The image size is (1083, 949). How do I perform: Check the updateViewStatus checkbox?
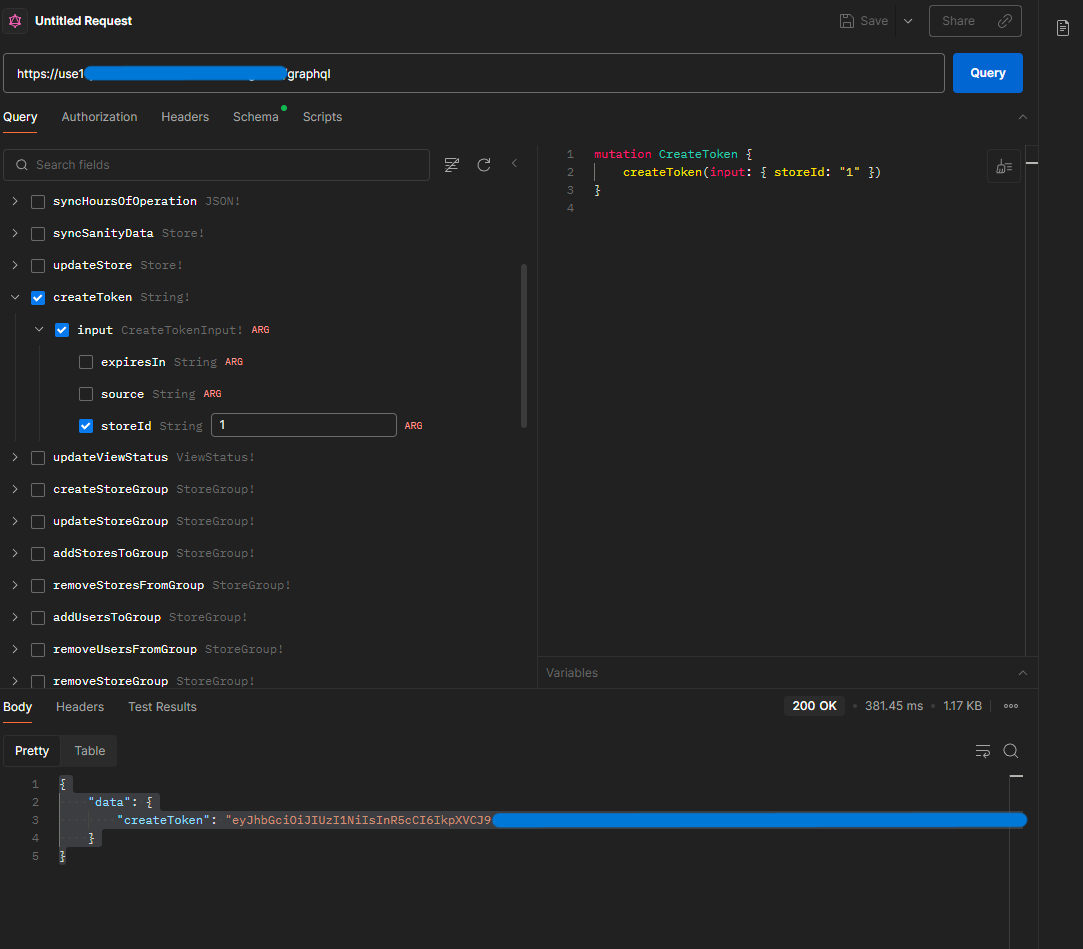click(38, 458)
